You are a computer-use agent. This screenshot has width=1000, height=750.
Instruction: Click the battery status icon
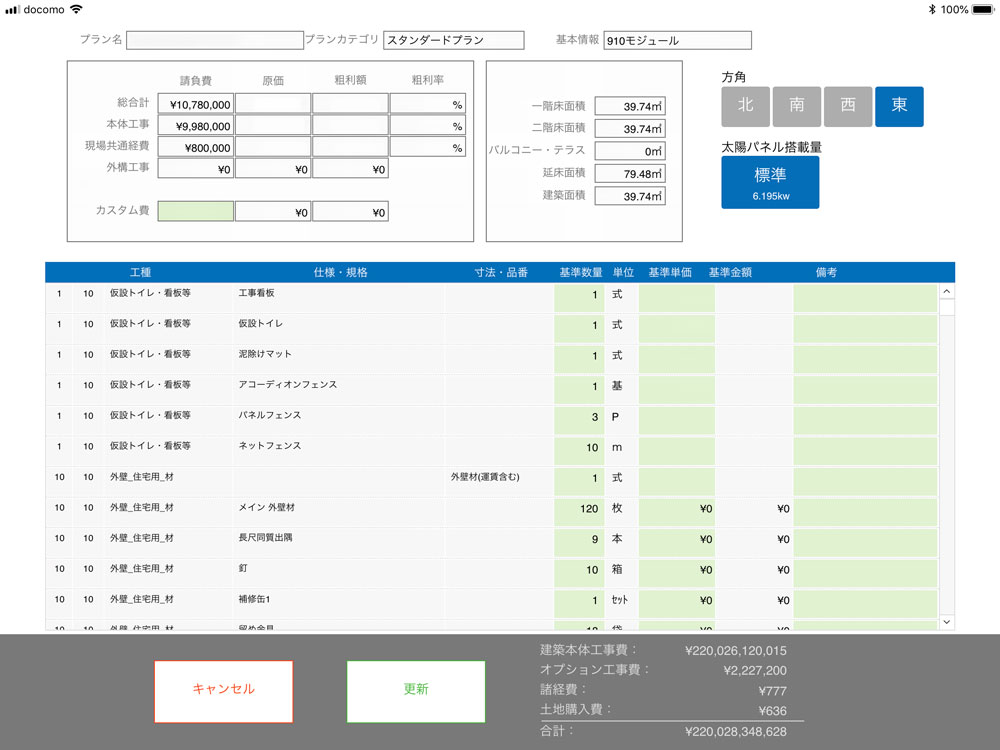click(983, 10)
